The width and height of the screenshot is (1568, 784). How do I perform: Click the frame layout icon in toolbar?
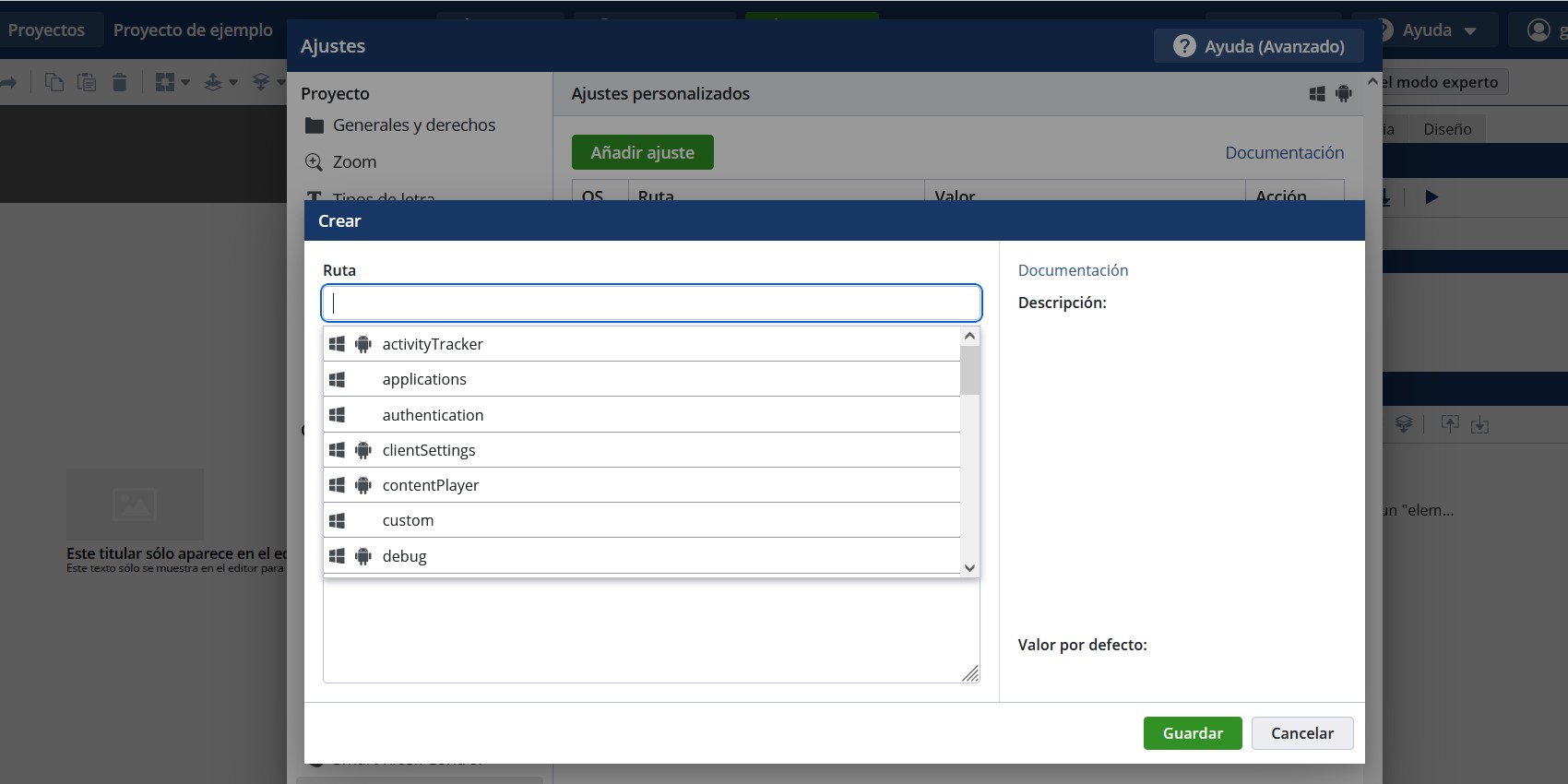pyautogui.click(x=165, y=82)
